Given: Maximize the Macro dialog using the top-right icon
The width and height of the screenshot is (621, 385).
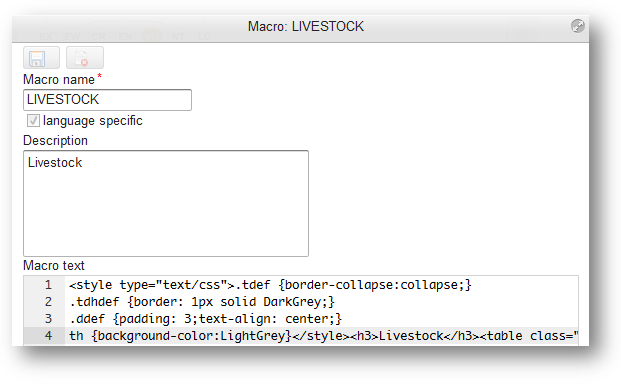Looking at the screenshot, I should coord(577,26).
